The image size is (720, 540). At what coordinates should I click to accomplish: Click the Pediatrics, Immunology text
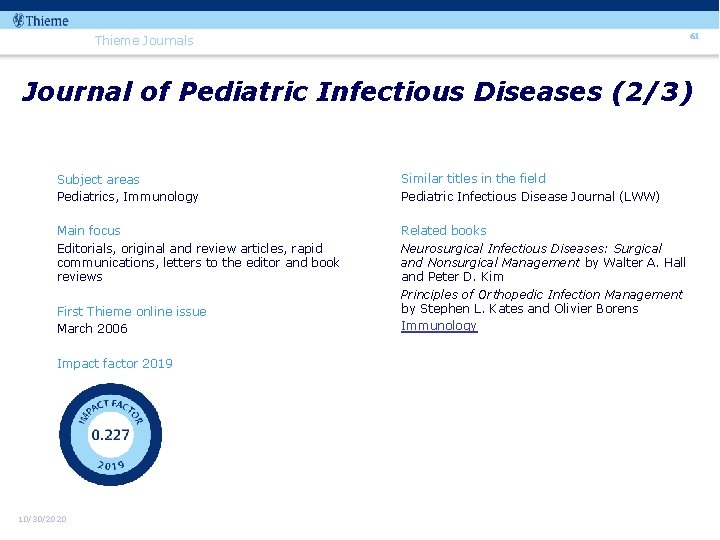tap(128, 197)
